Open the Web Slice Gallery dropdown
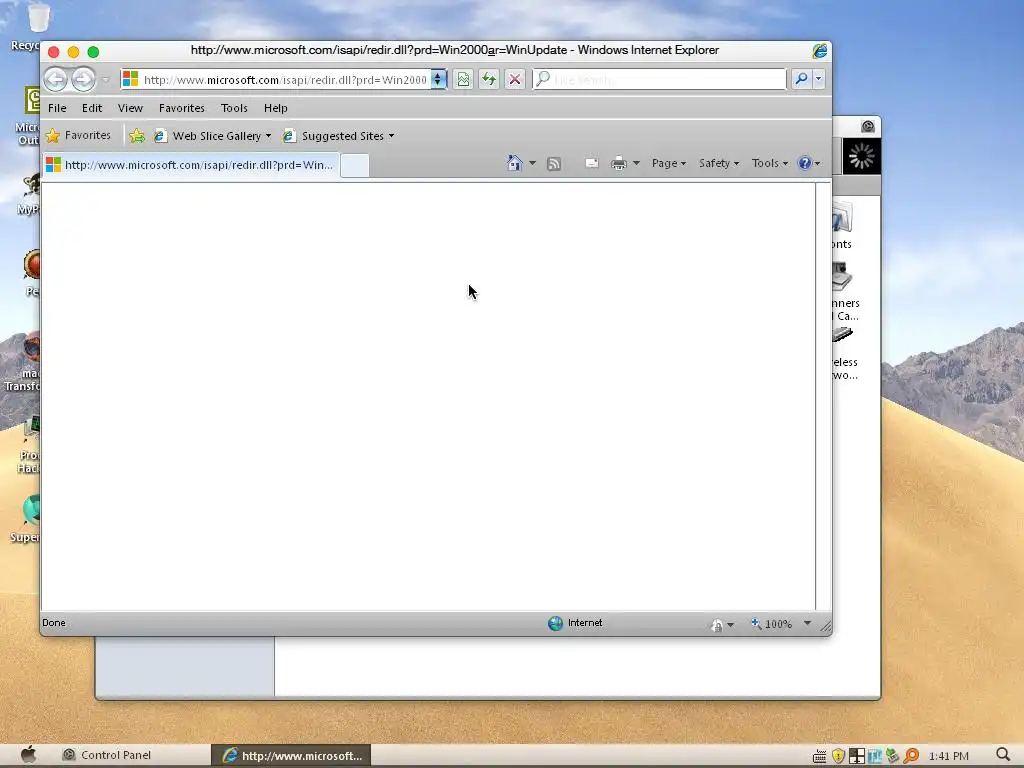 (x=213, y=136)
